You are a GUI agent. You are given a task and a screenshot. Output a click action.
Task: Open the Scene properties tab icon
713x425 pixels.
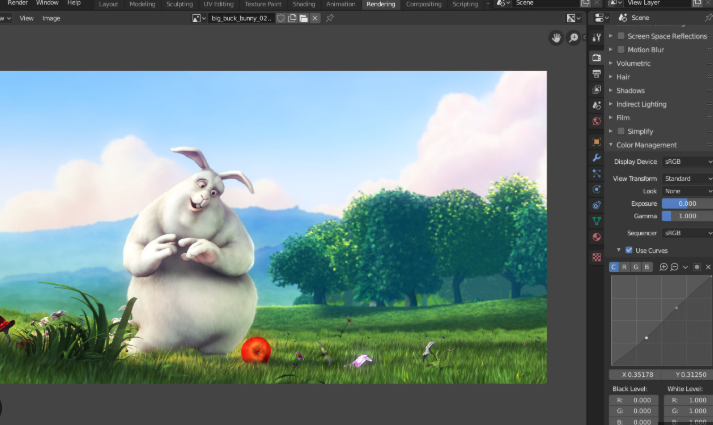[x=597, y=105]
